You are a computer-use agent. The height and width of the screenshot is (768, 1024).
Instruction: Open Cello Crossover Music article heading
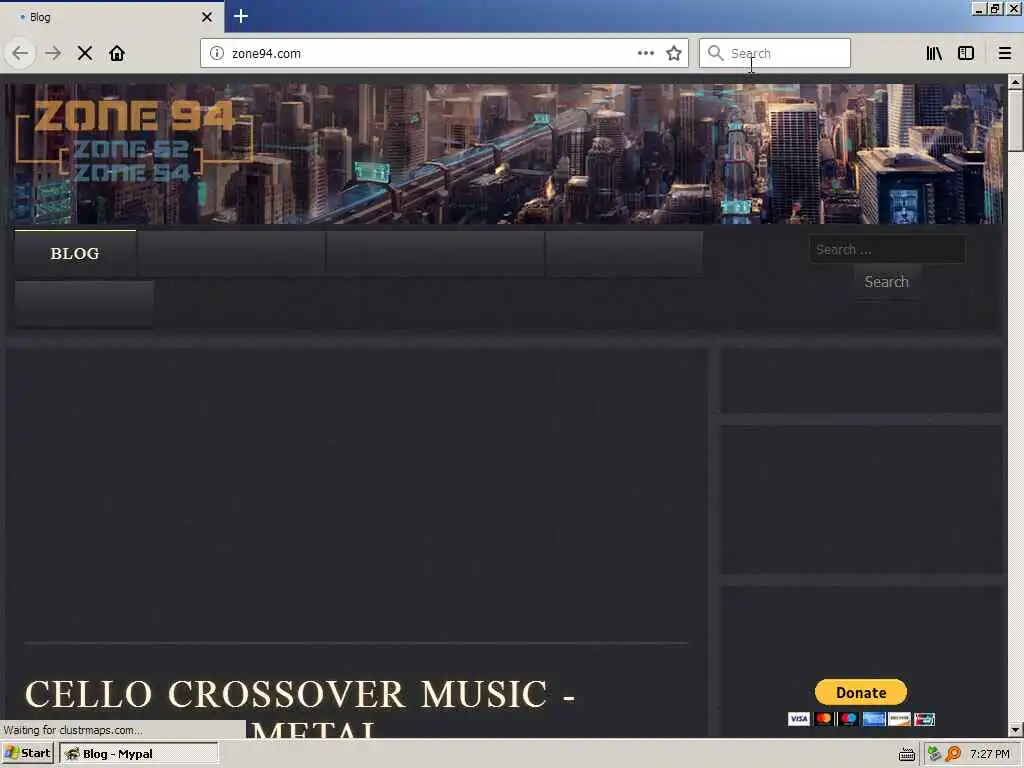tap(300, 711)
